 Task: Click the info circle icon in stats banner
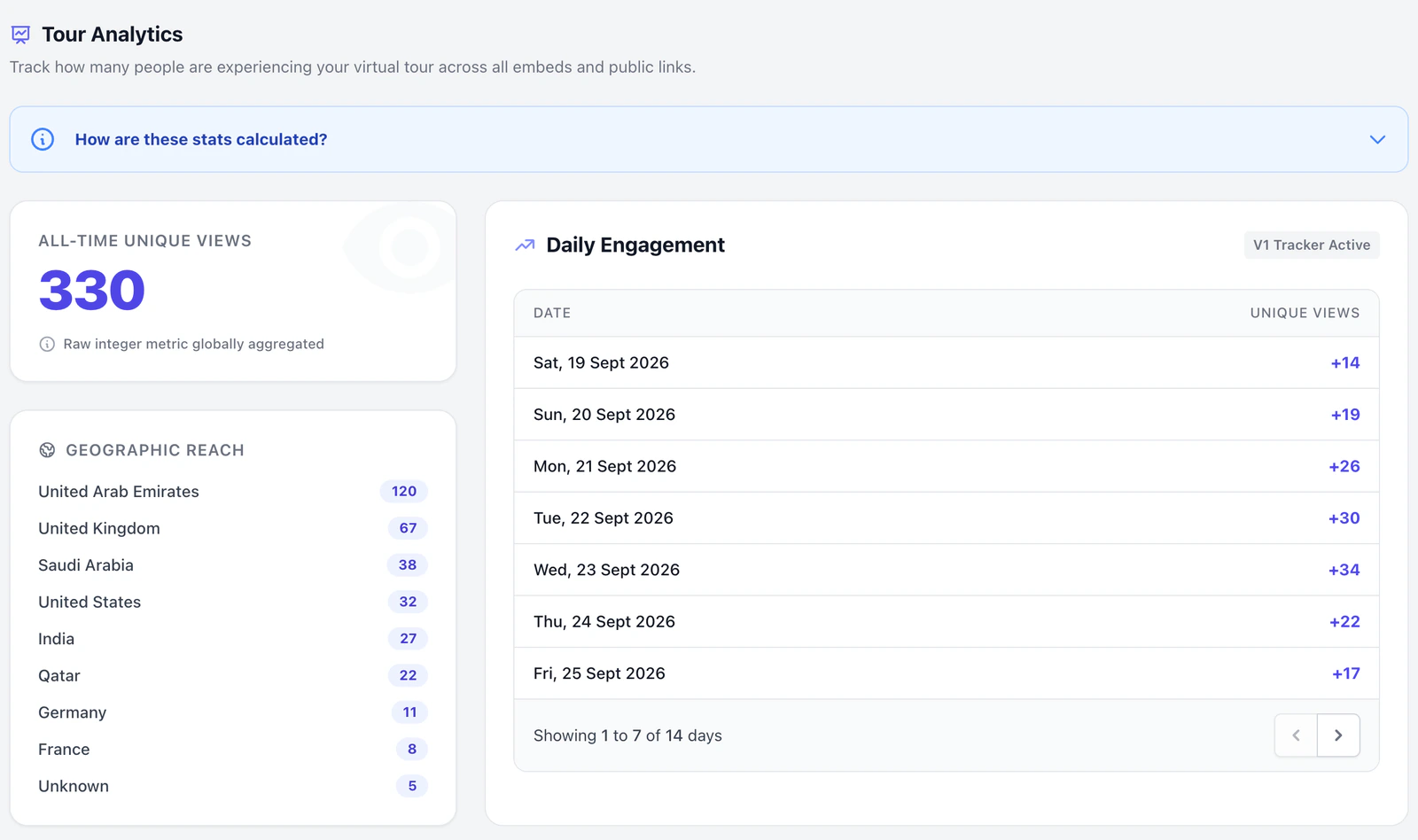coord(43,139)
